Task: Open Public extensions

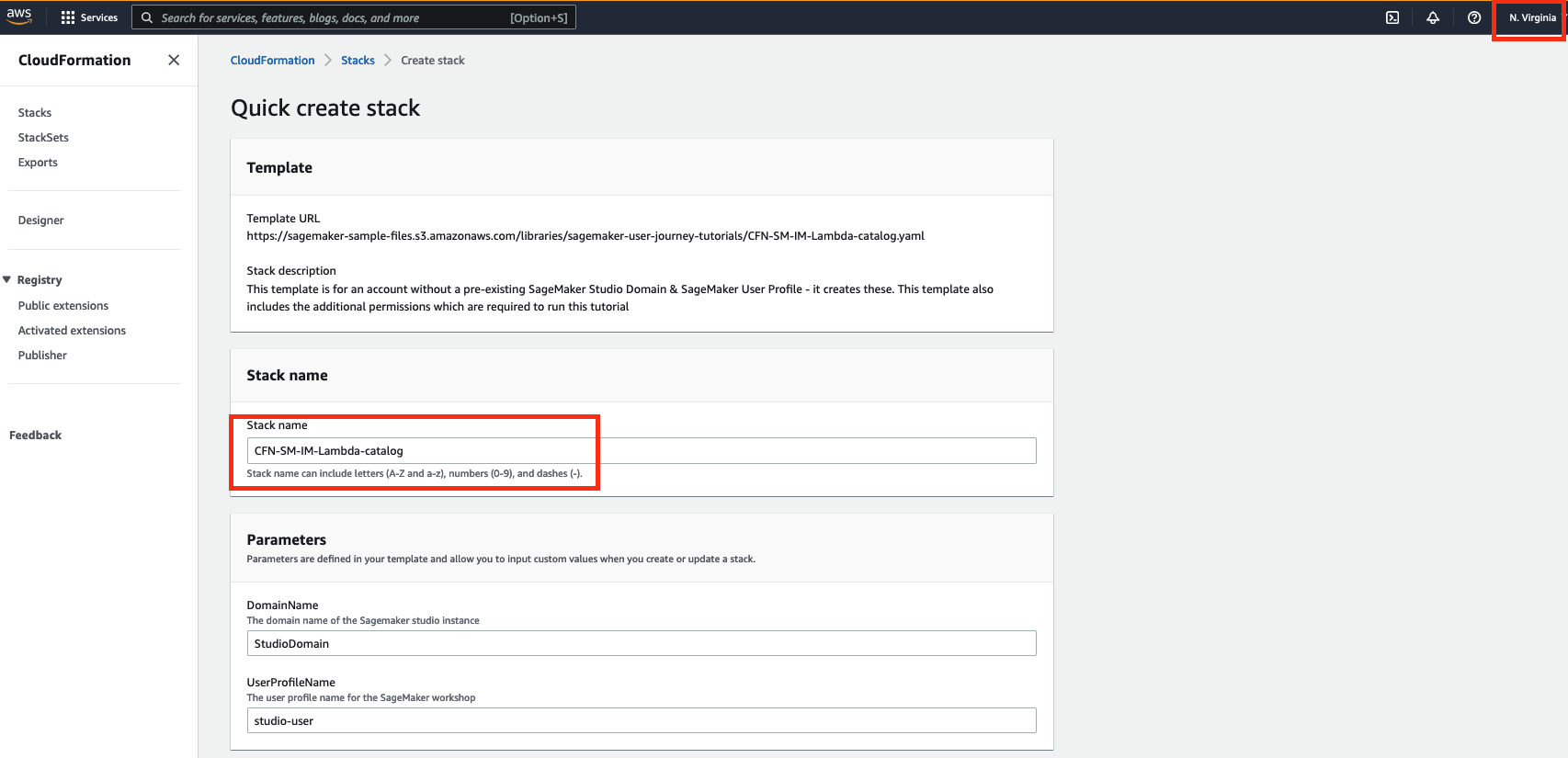Action: click(x=63, y=306)
